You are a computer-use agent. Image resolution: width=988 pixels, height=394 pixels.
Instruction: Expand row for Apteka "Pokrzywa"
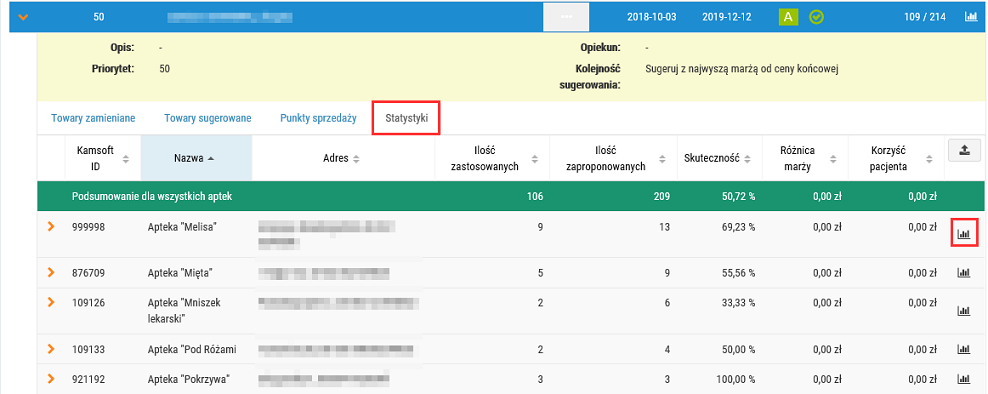[x=51, y=379]
